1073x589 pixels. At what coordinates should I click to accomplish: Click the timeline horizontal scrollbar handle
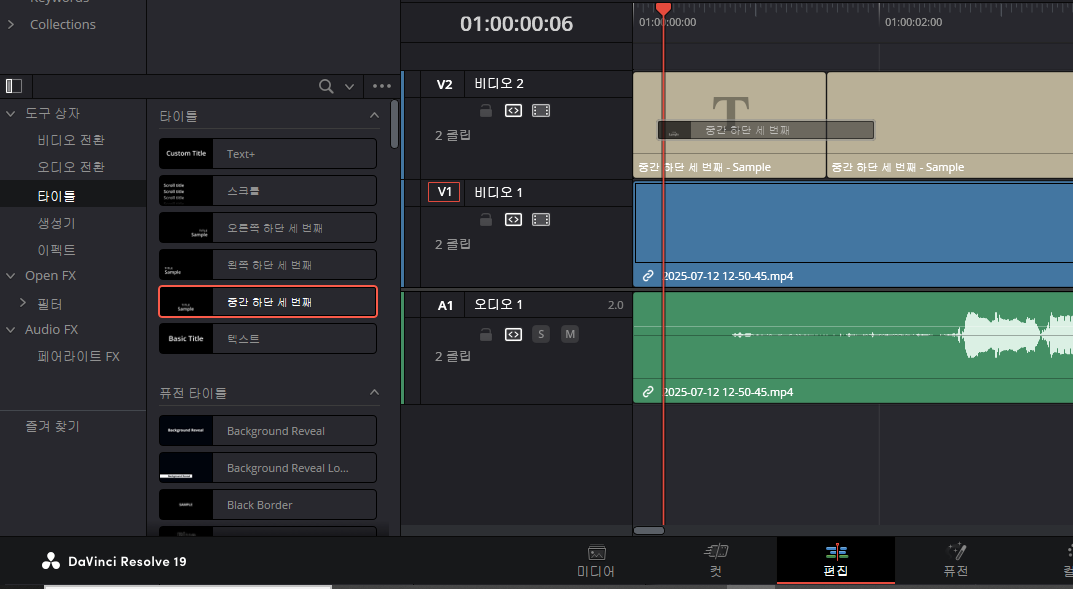tap(649, 530)
